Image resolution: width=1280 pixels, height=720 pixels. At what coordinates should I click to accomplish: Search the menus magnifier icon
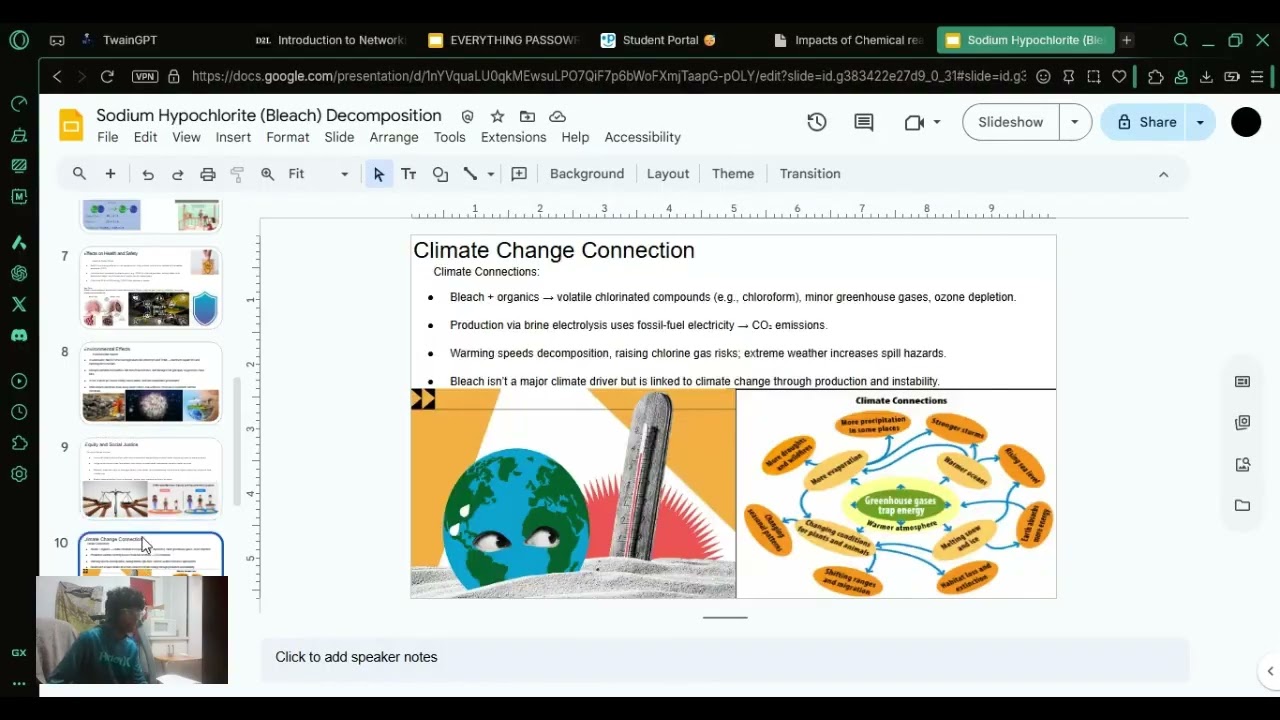click(x=79, y=174)
